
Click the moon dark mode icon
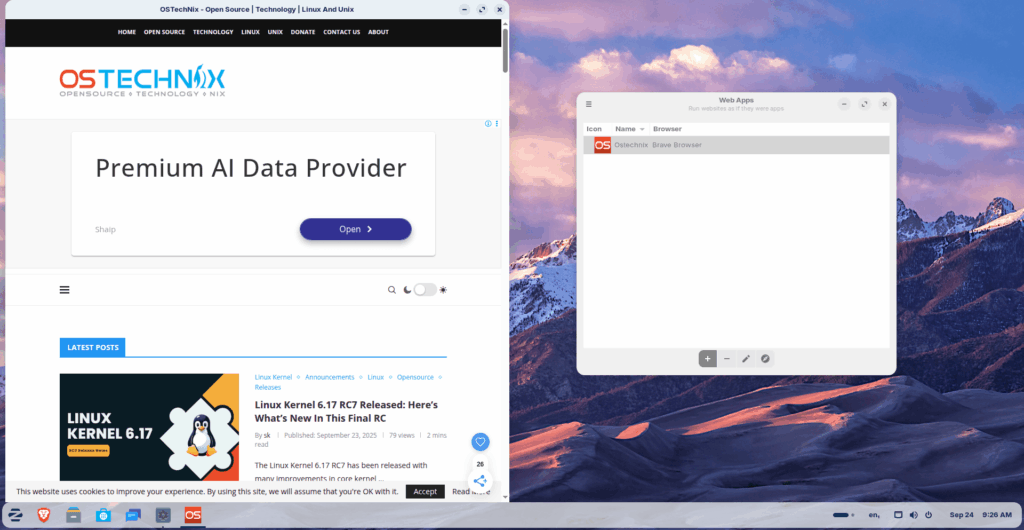pyautogui.click(x=408, y=290)
